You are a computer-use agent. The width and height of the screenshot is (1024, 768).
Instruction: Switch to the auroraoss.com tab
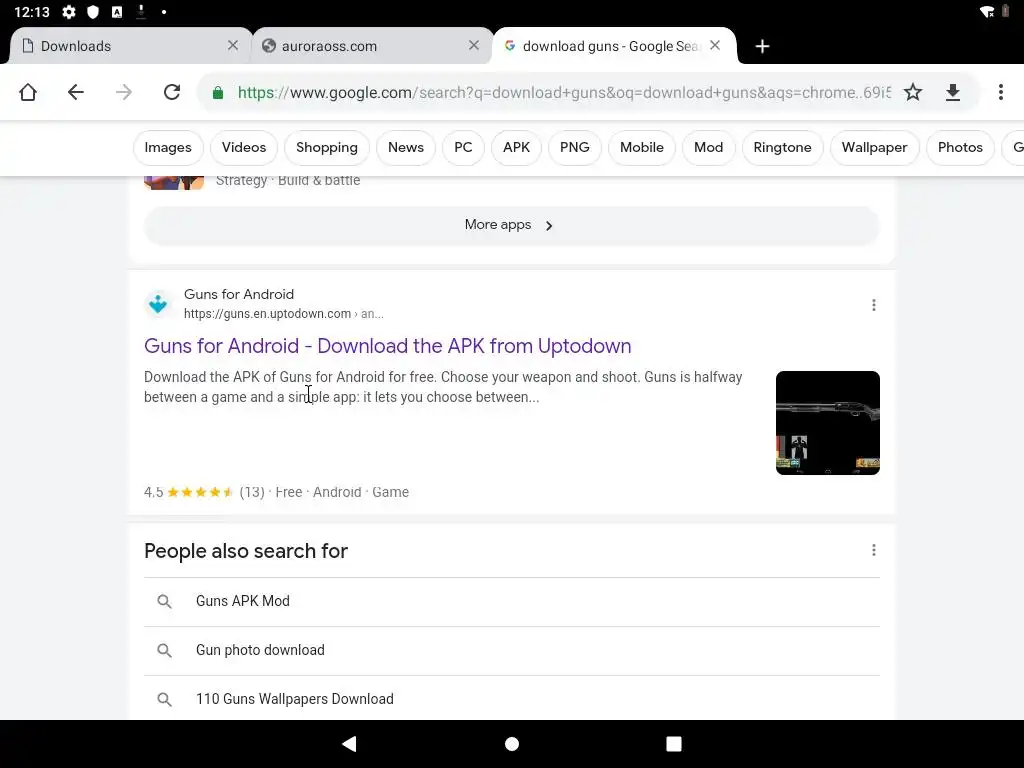point(372,46)
